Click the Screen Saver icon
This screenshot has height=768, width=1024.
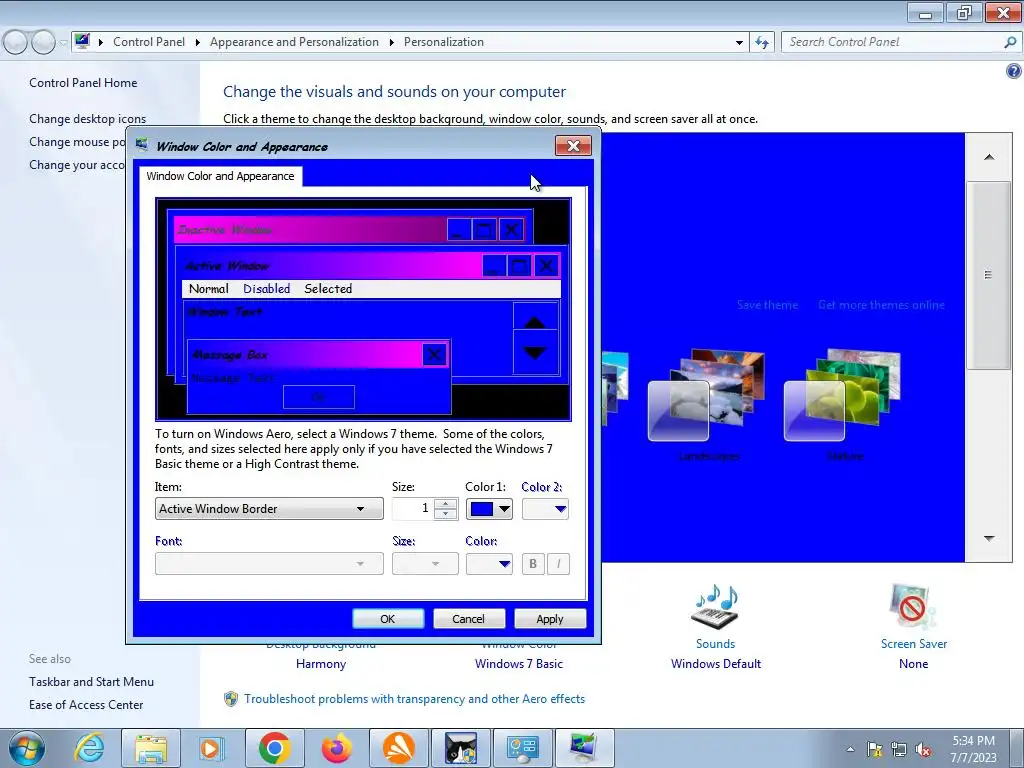pos(913,606)
